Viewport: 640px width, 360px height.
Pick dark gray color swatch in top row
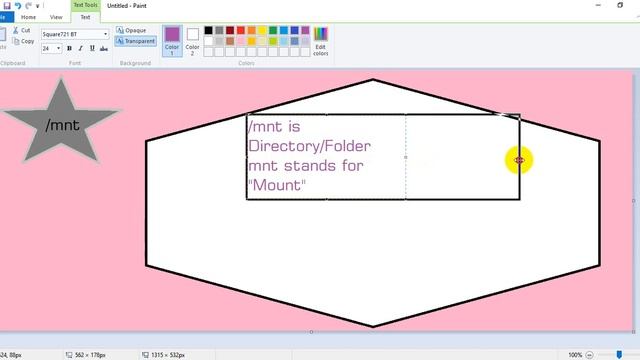point(219,30)
